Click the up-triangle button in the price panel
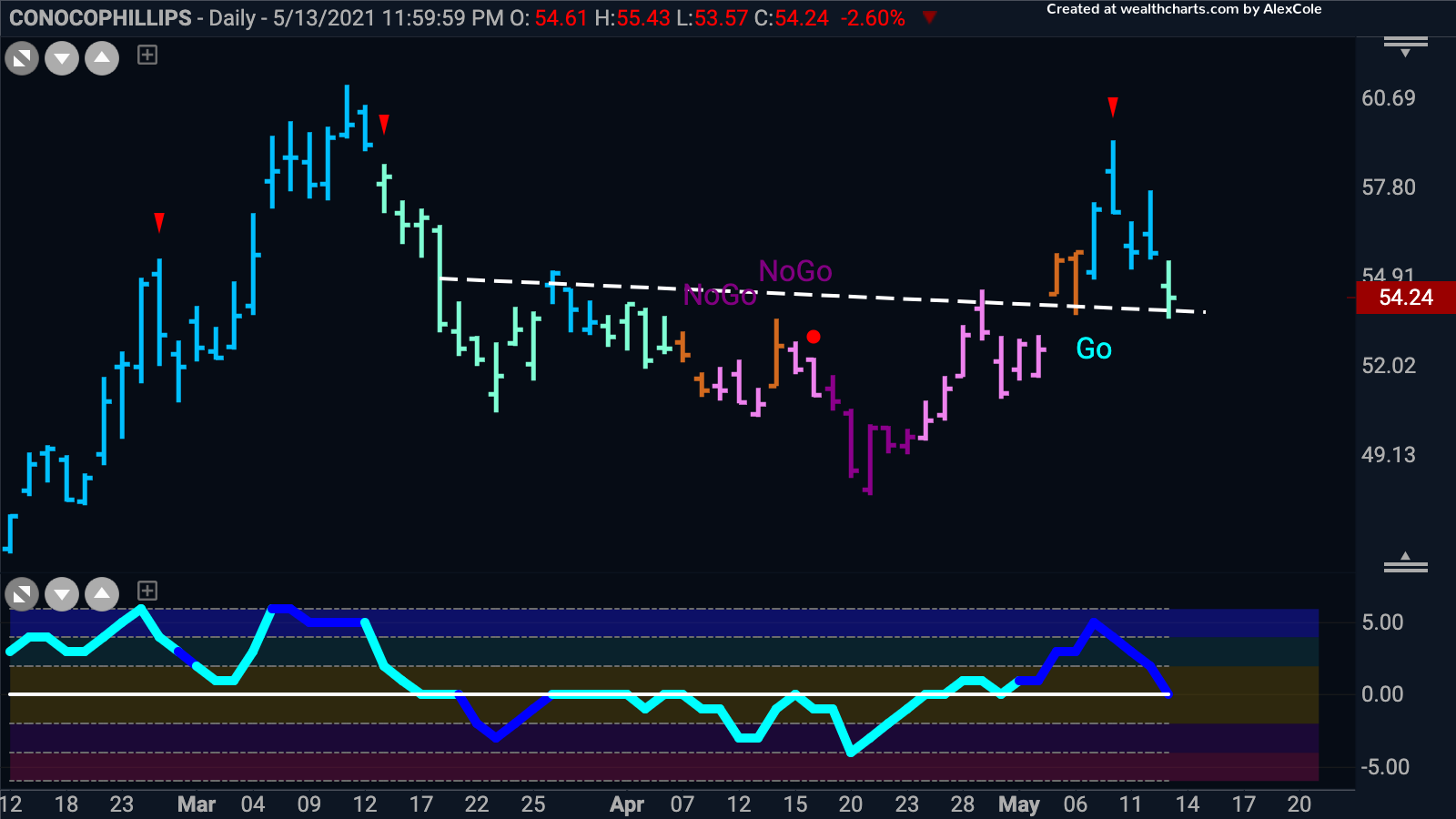Screen dimensions: 1456x819 point(102,60)
